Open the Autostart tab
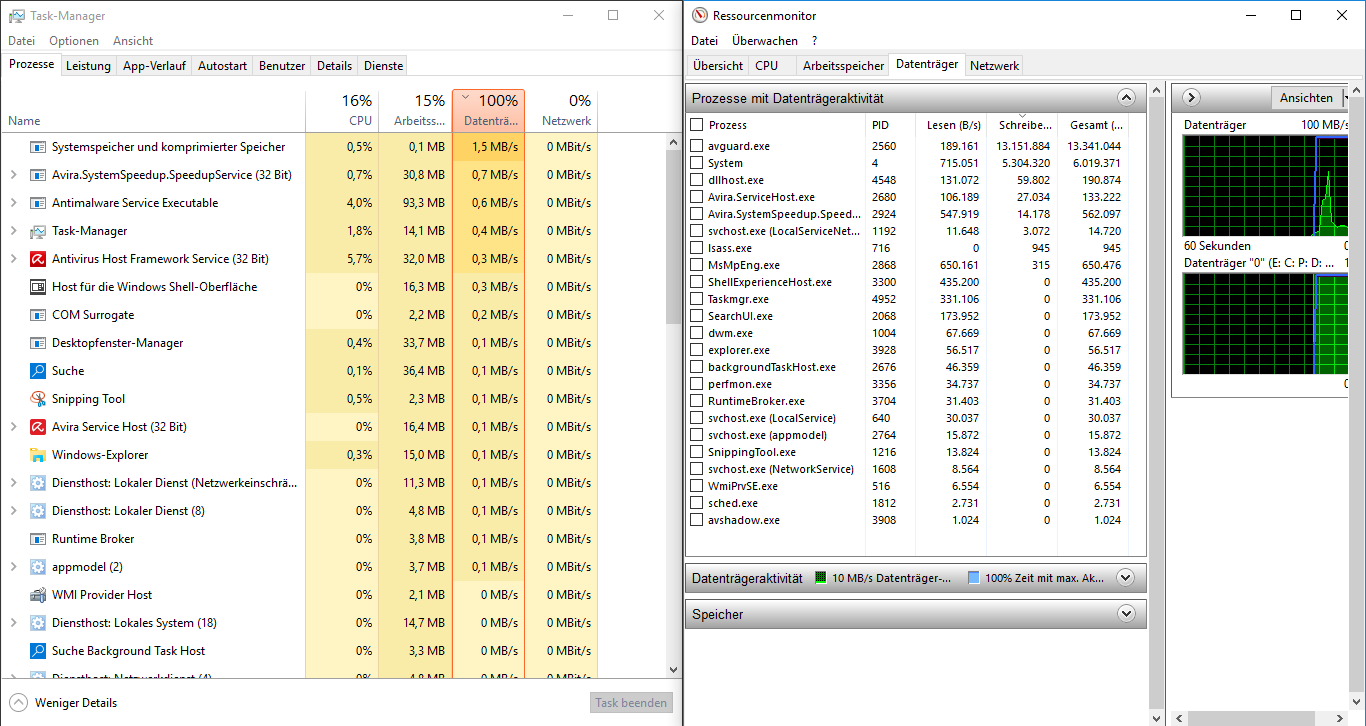Image resolution: width=1366 pixels, height=726 pixels. [222, 66]
